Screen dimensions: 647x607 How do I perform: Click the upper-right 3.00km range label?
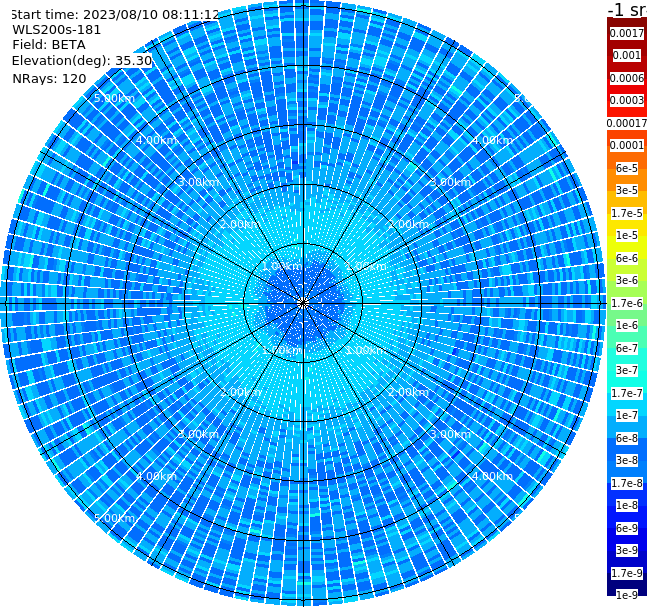click(451, 182)
